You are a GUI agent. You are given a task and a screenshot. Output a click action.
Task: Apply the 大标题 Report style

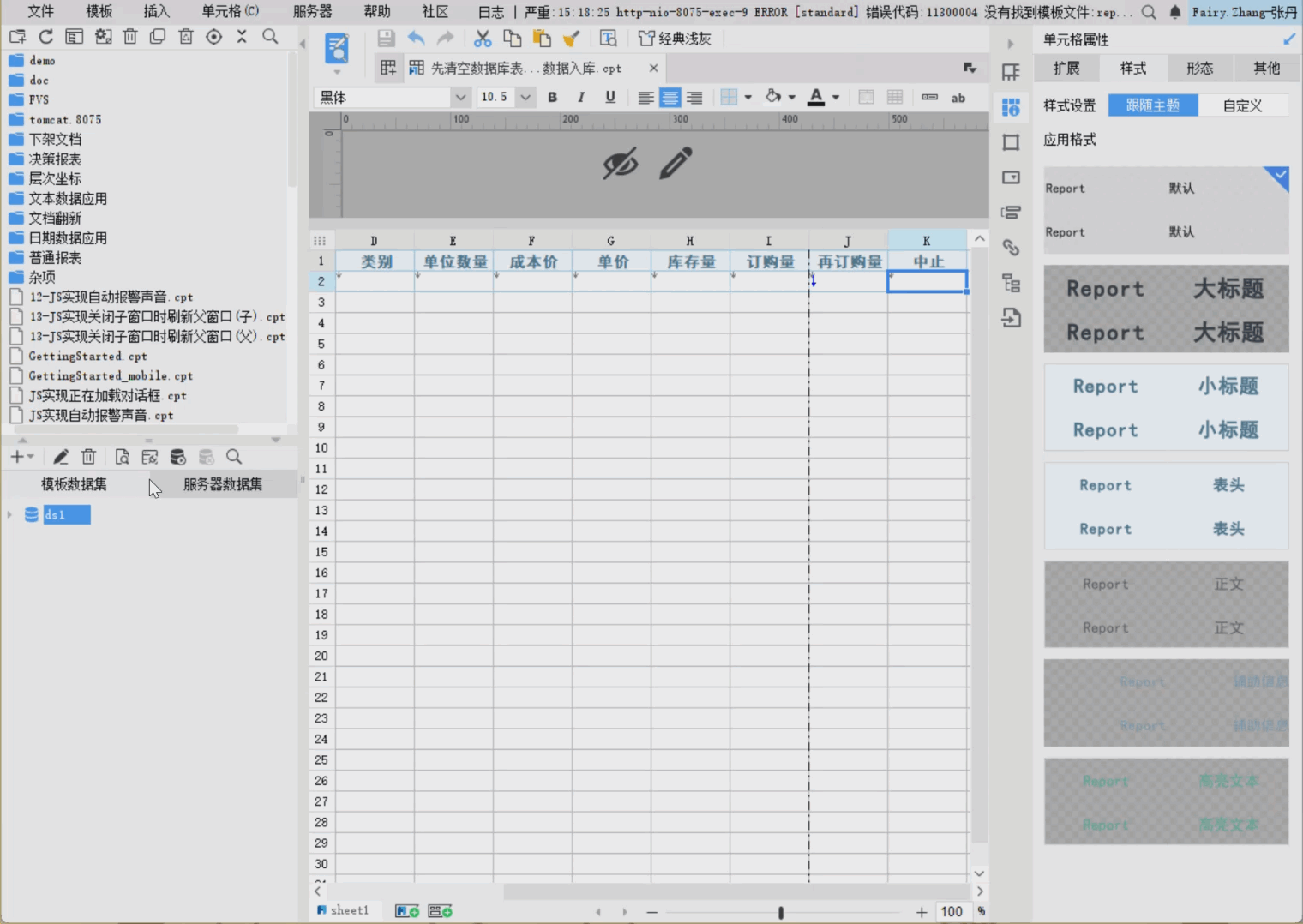click(x=1166, y=309)
